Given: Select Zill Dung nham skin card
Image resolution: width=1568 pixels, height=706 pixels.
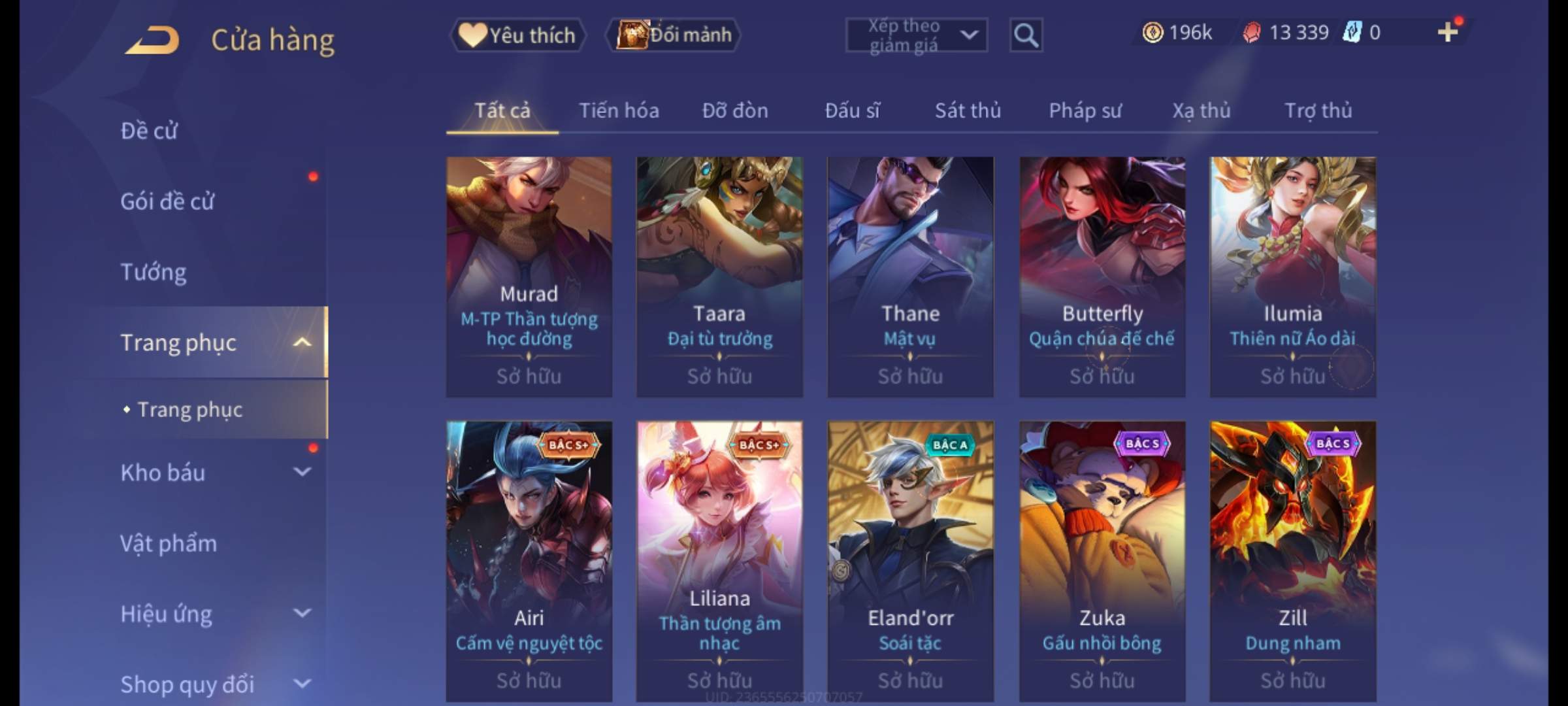Looking at the screenshot, I should pos(1293,561).
